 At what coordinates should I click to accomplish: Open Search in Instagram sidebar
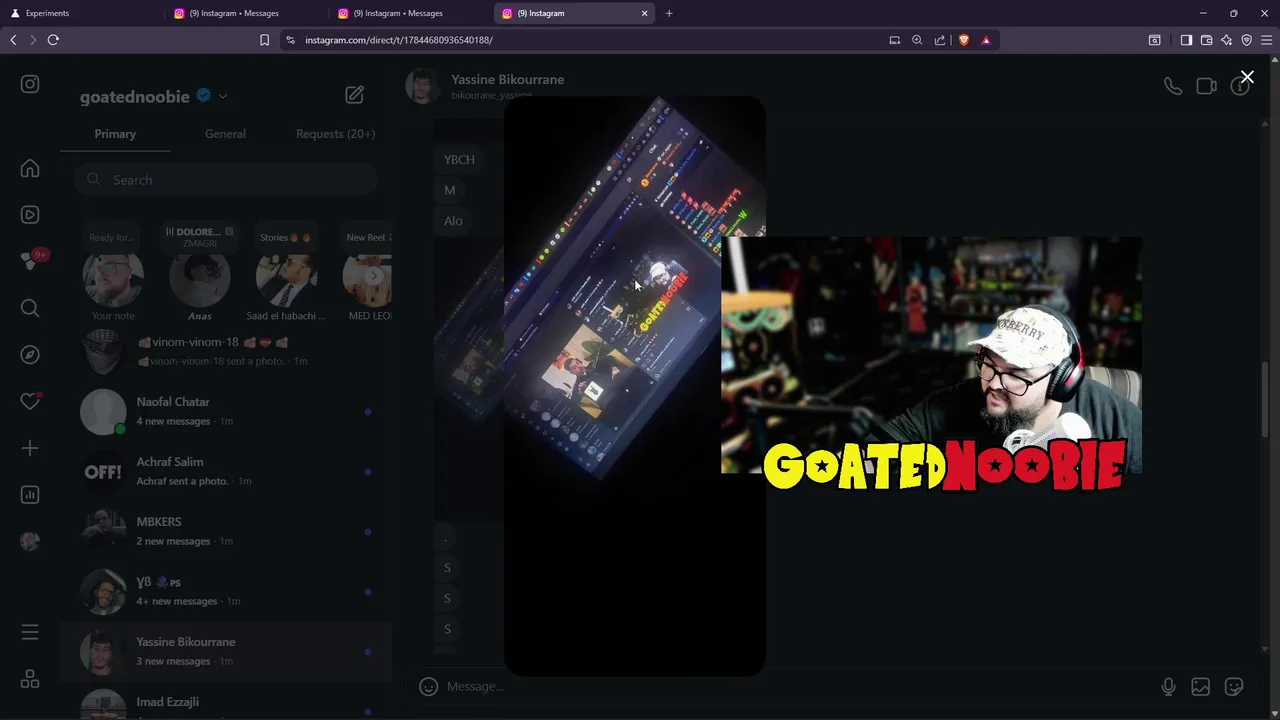(30, 308)
